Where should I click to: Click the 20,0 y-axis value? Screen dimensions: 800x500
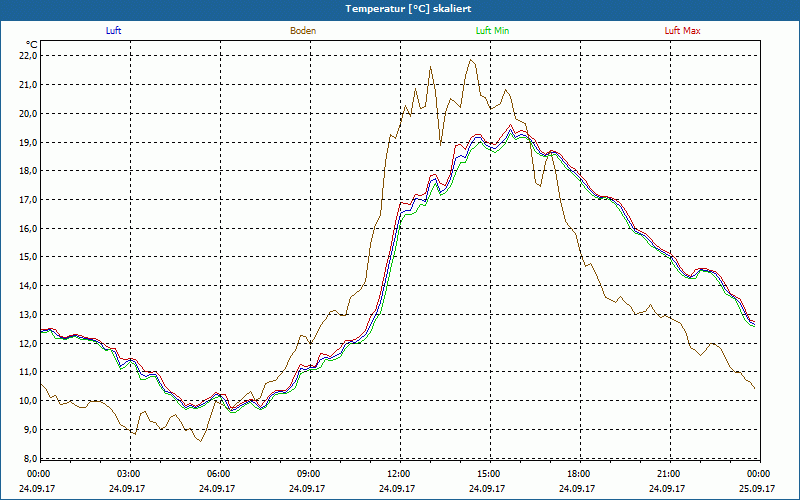[29, 113]
